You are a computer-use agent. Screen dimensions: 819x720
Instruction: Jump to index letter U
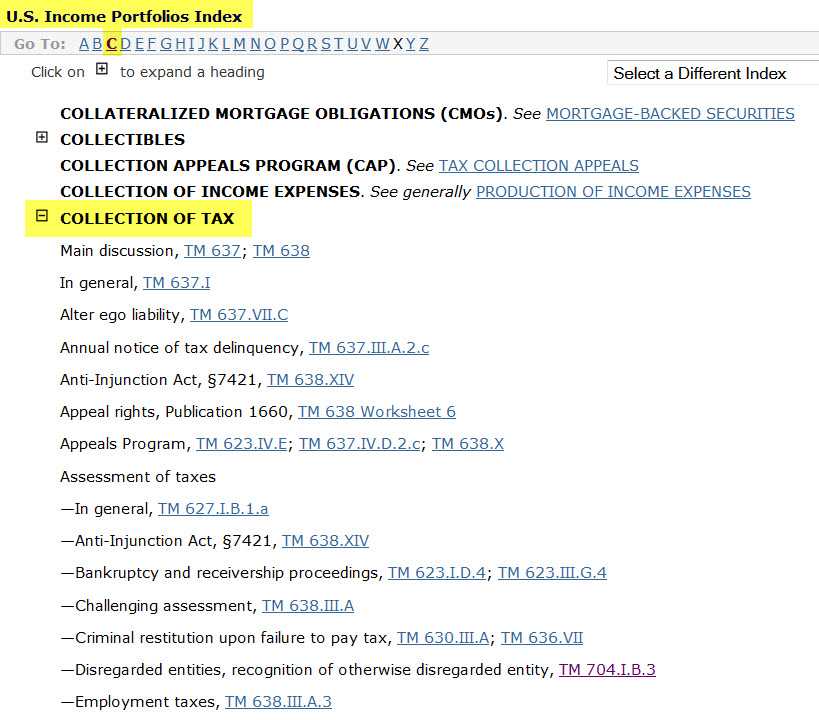click(353, 44)
